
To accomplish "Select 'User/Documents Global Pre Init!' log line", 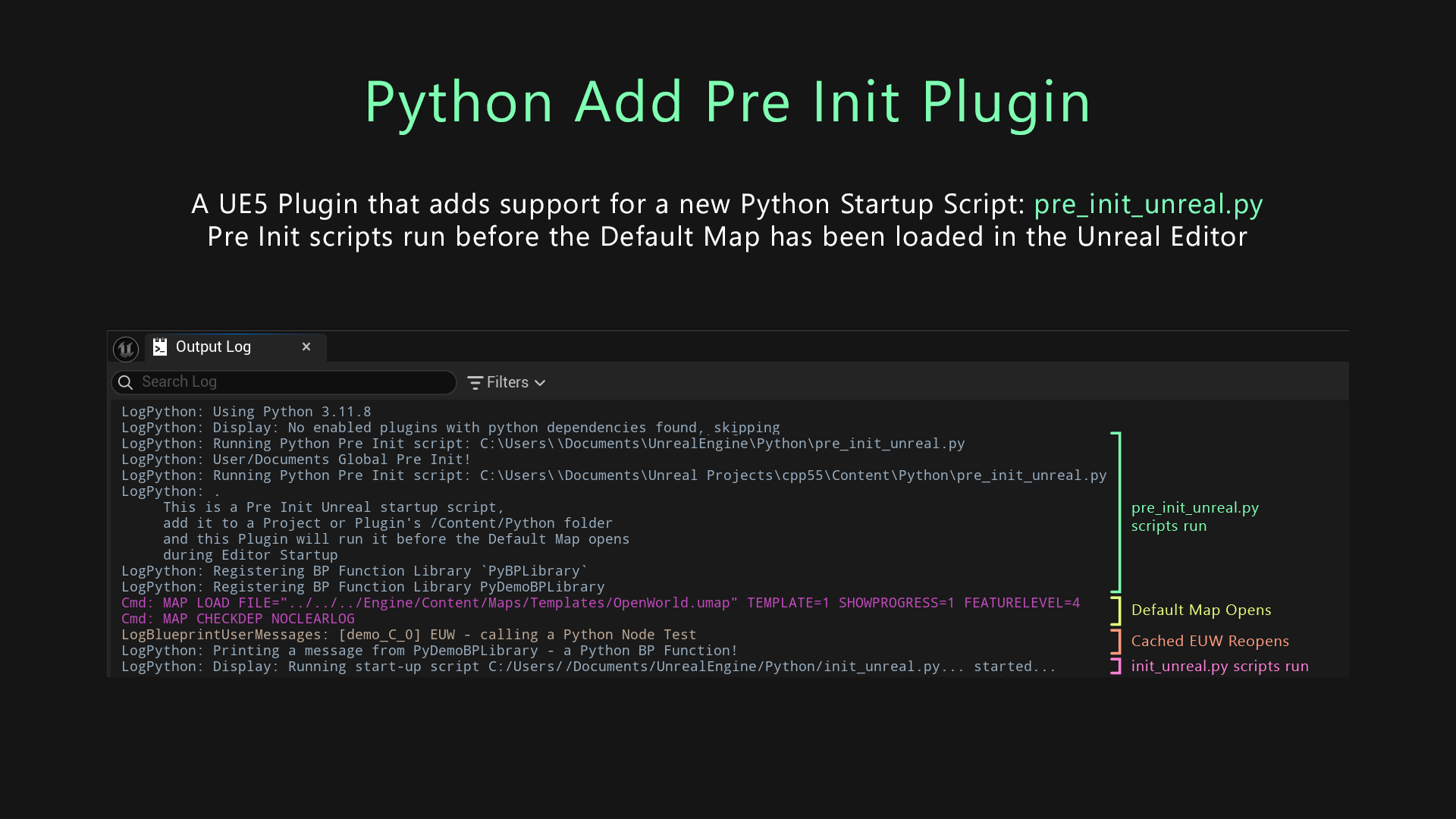I will (x=297, y=459).
